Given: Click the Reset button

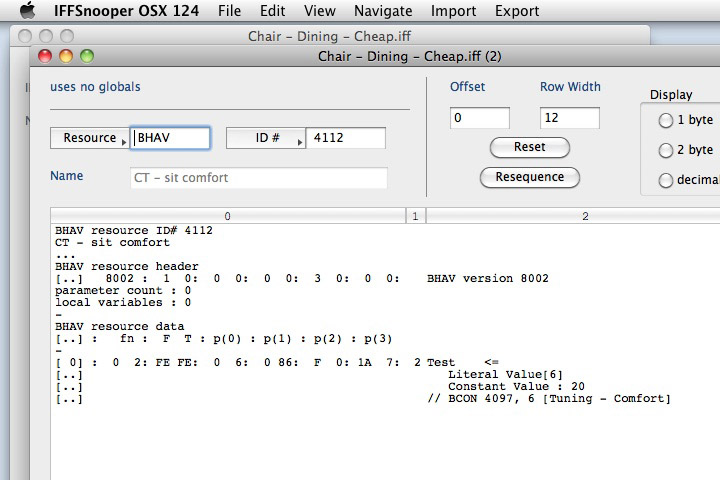Looking at the screenshot, I should (530, 147).
